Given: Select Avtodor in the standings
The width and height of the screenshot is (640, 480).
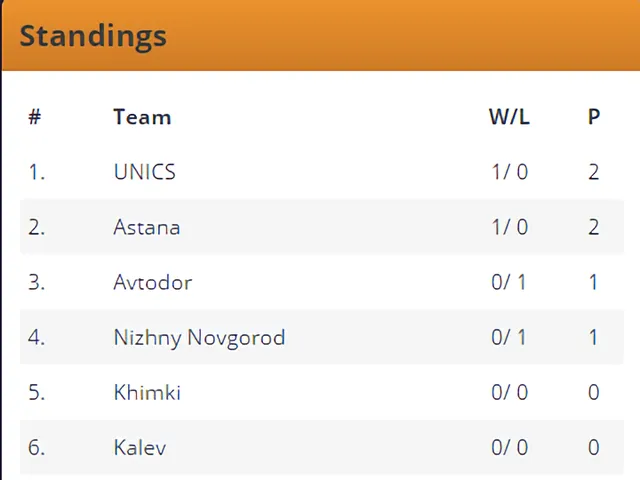Looking at the screenshot, I should click(152, 282).
